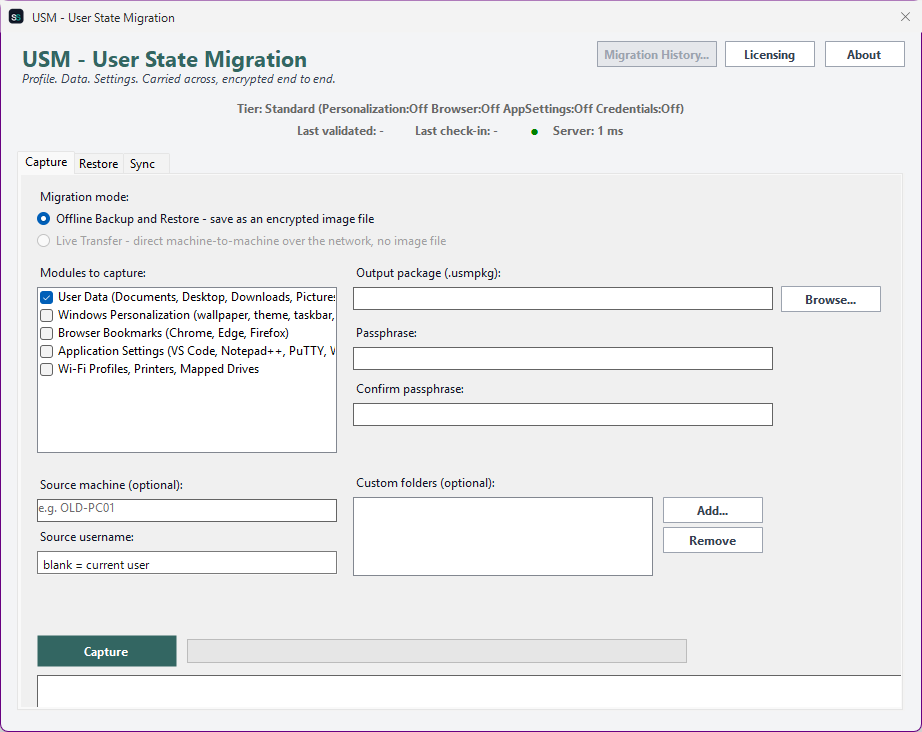The height and width of the screenshot is (732, 922).
Task: Add a custom folder
Action: 713,510
